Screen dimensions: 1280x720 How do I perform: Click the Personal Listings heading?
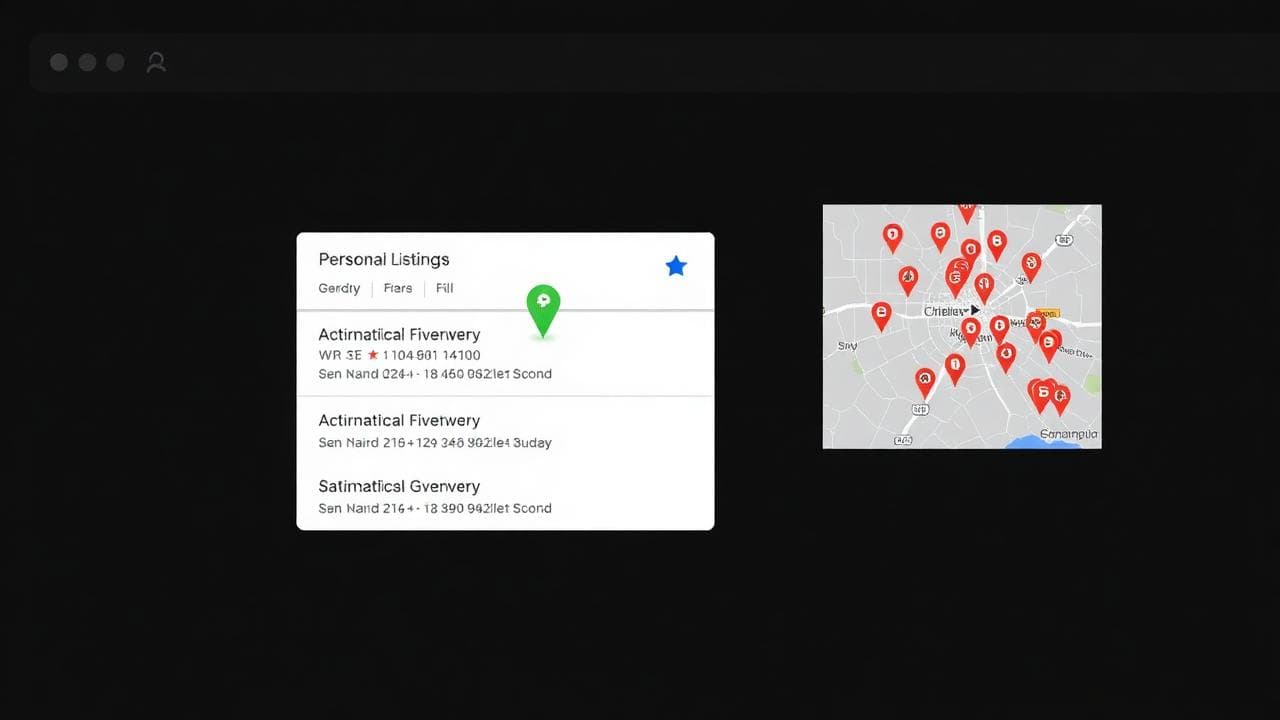(x=384, y=259)
